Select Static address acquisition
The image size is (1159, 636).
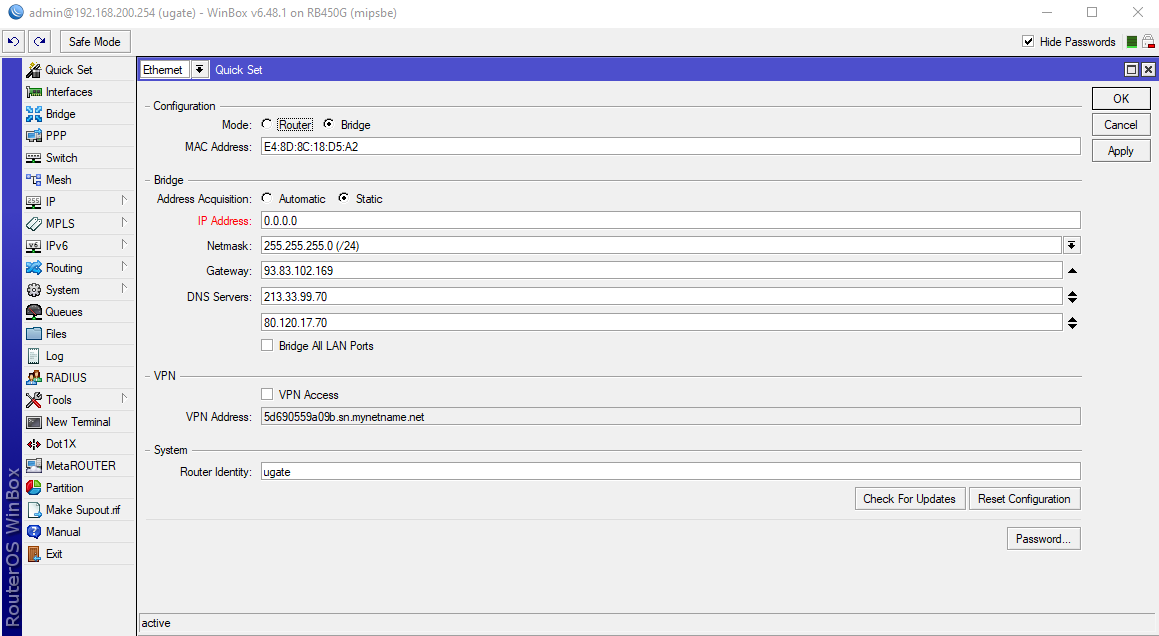[344, 198]
